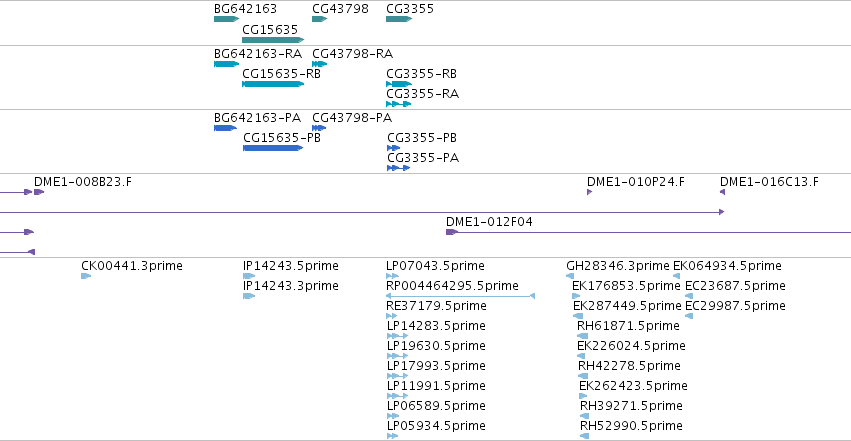
Task: Open EST RH52990.5prime
Action: pyautogui.click(x=585, y=436)
